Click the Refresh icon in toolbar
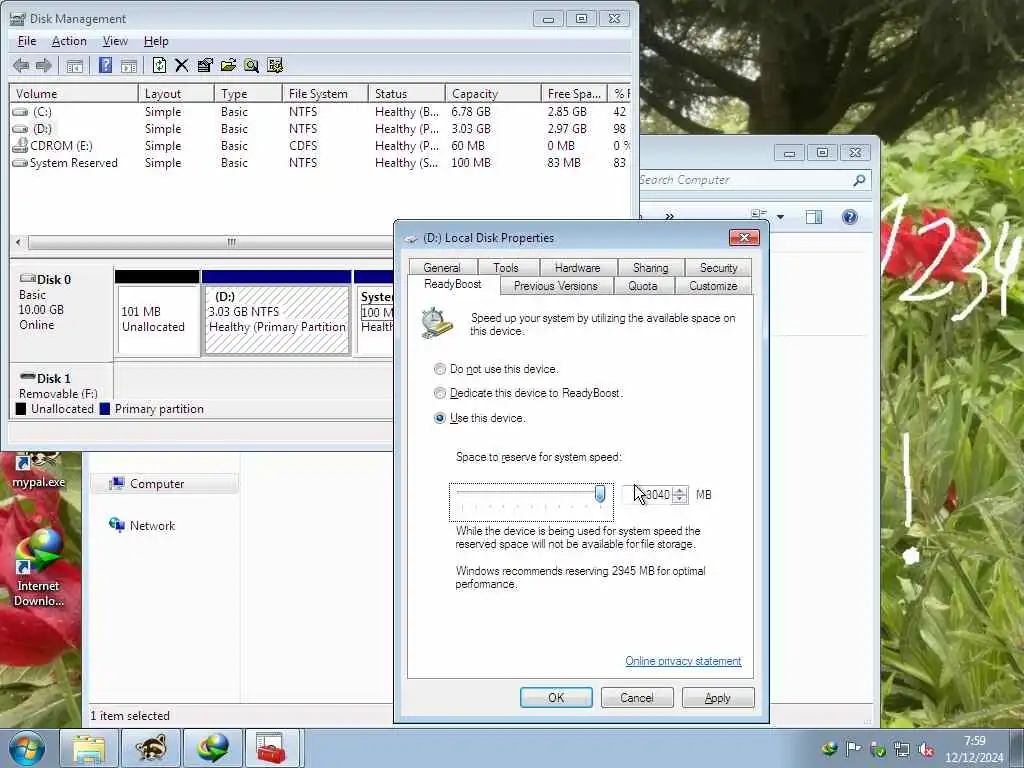The height and width of the screenshot is (768, 1024). pos(159,65)
